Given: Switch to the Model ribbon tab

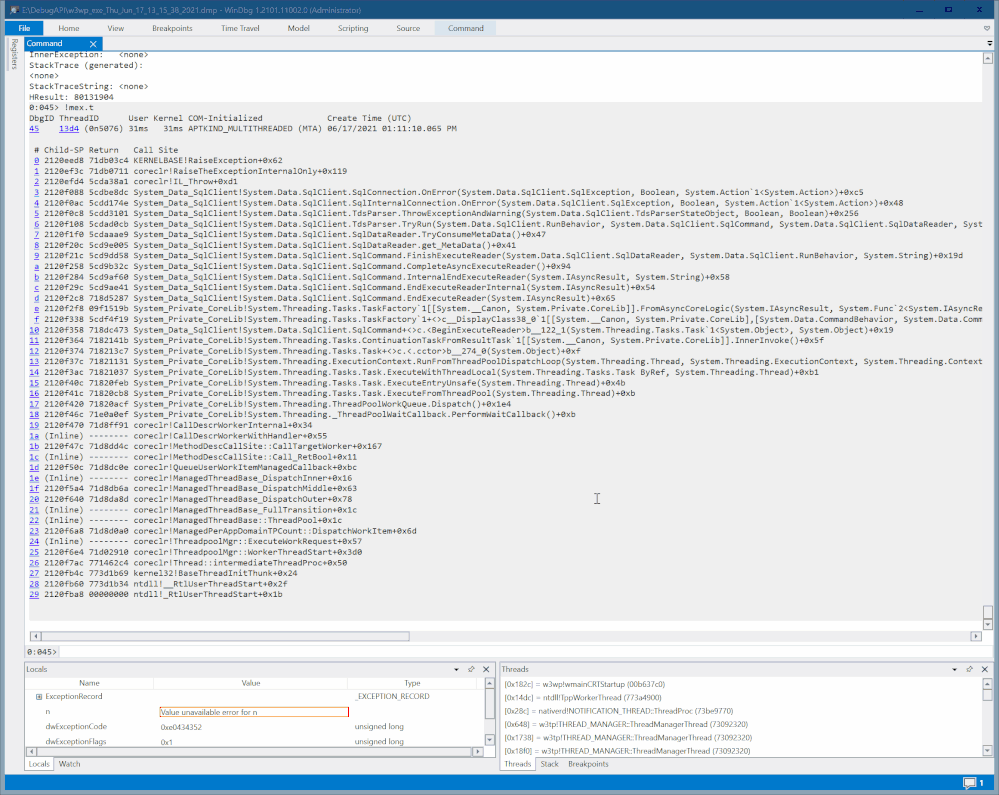Looking at the screenshot, I should pos(298,28).
